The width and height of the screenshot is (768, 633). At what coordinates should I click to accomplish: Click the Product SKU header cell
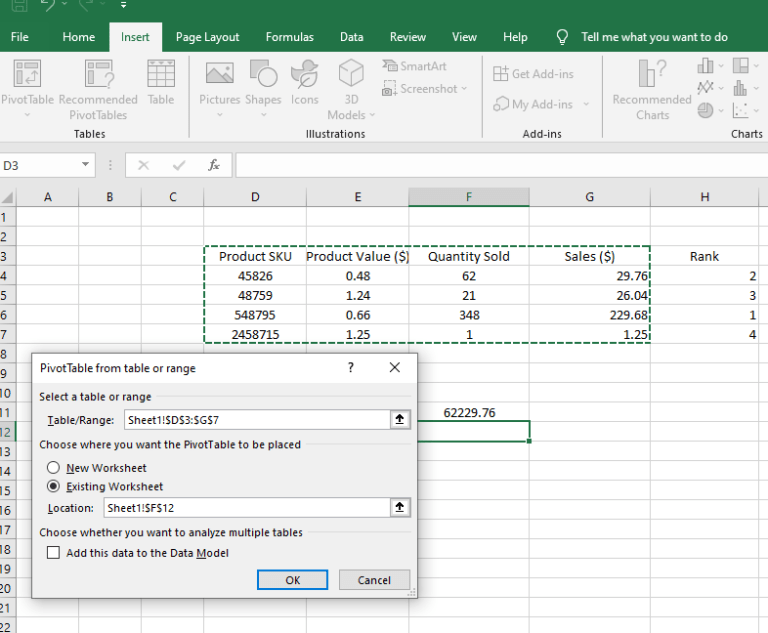pyautogui.click(x=255, y=256)
